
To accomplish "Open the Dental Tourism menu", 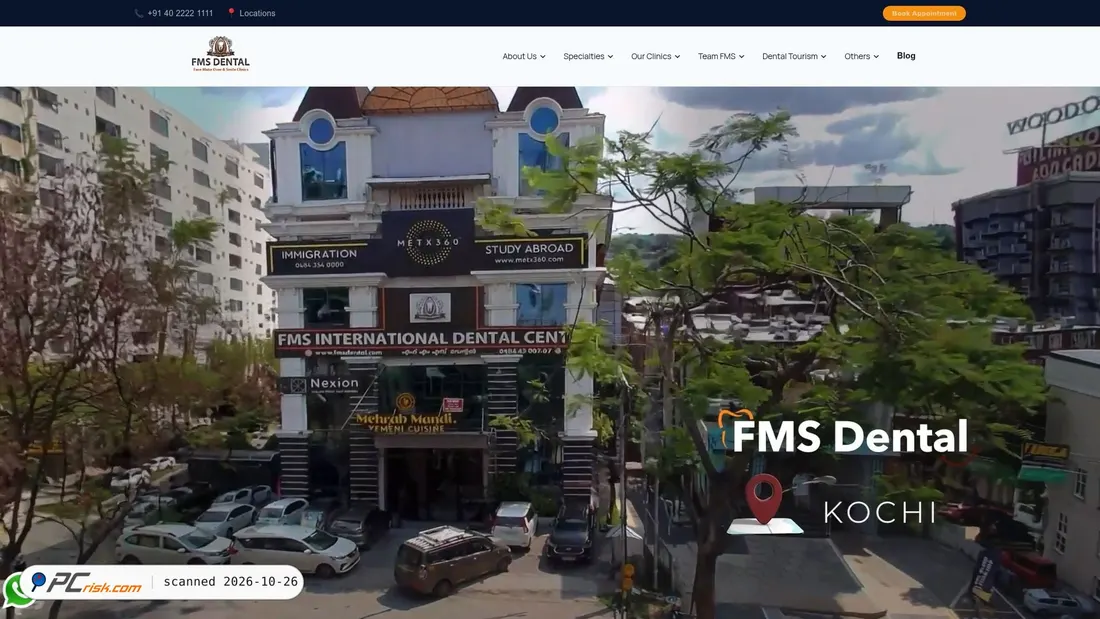I will point(790,56).
